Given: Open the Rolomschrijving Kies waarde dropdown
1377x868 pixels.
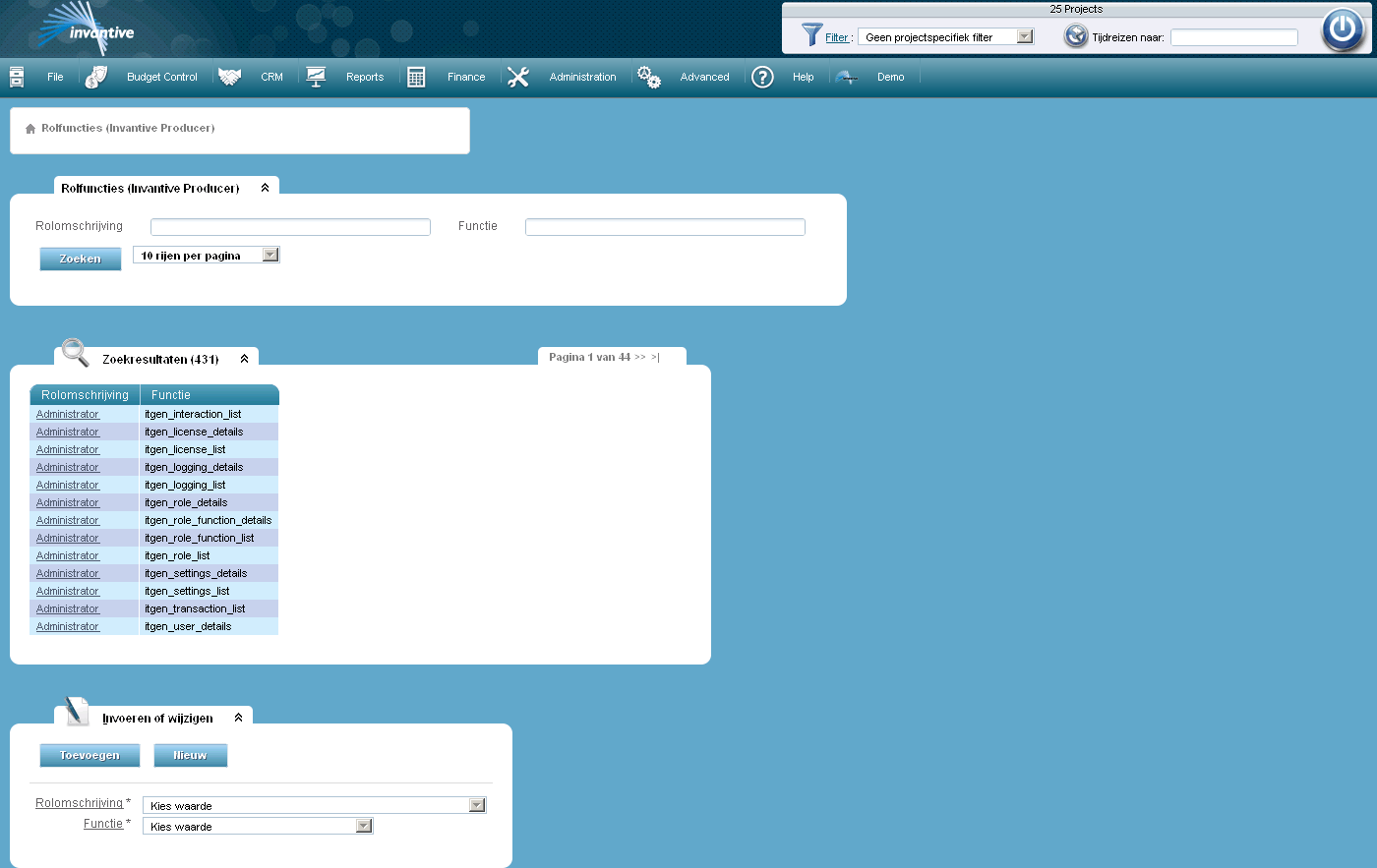Looking at the screenshot, I should 315,805.
